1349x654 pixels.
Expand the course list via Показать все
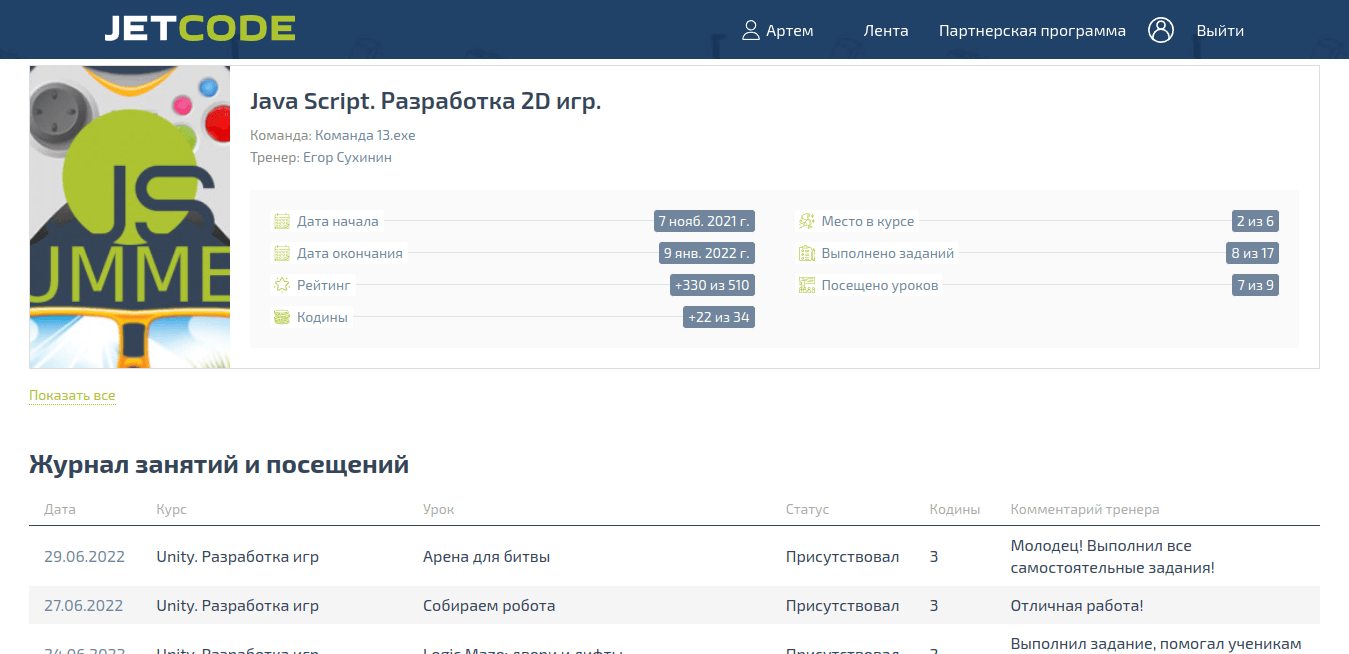pyautogui.click(x=71, y=395)
